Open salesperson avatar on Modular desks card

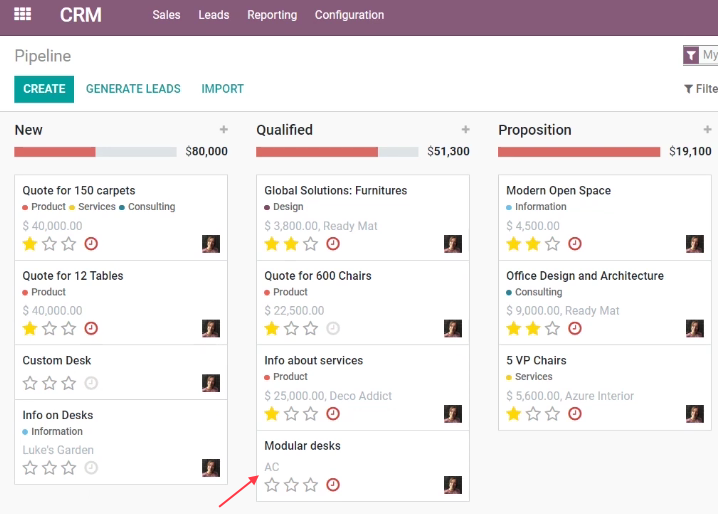453,485
